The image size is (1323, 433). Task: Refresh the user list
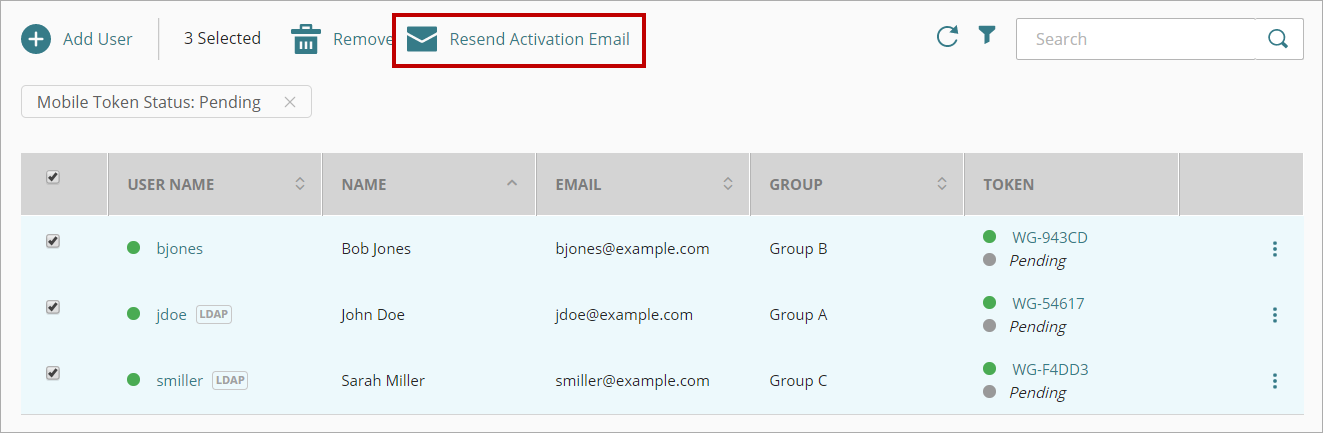(947, 37)
